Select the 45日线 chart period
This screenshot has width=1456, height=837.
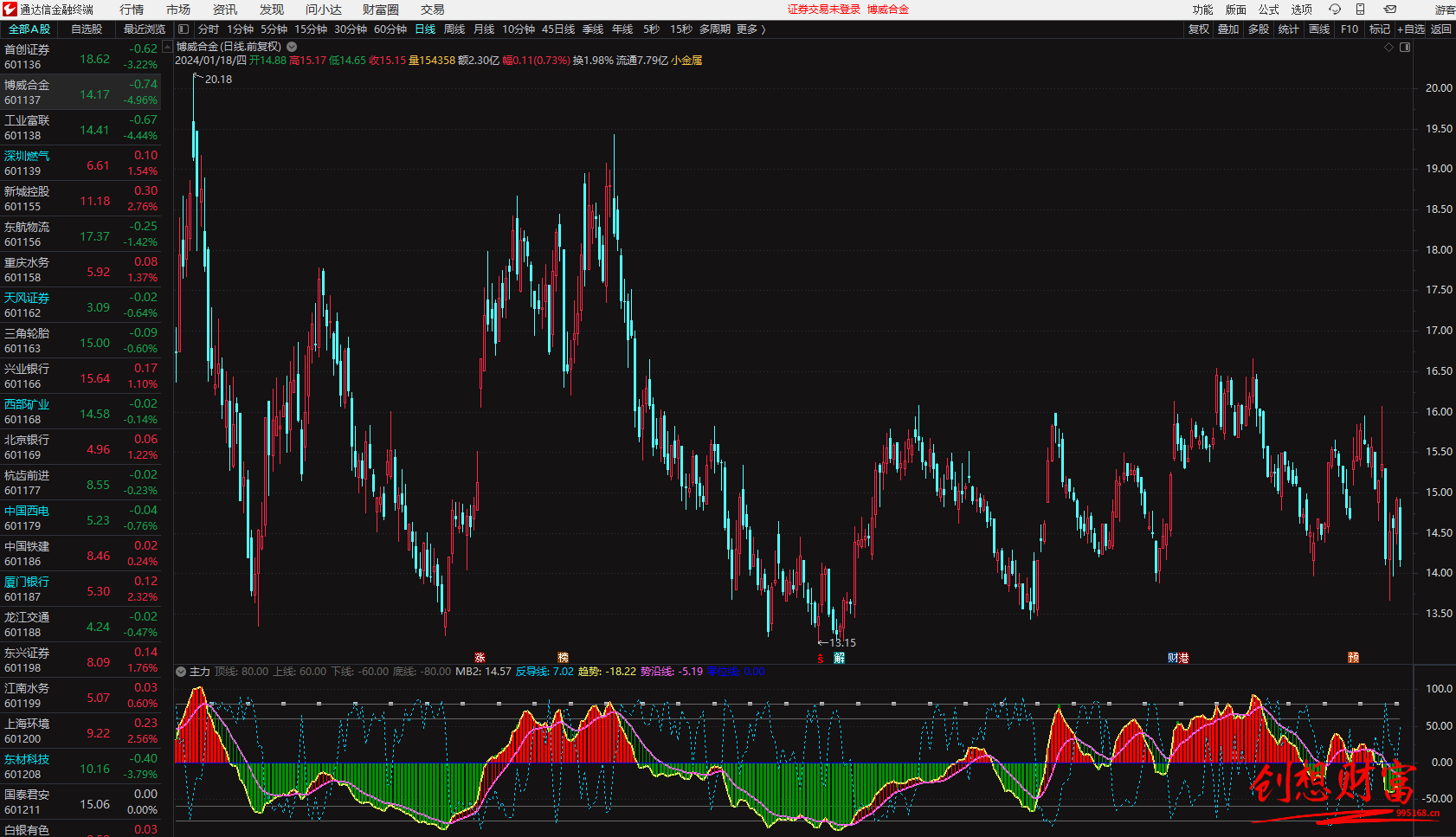tap(558, 29)
